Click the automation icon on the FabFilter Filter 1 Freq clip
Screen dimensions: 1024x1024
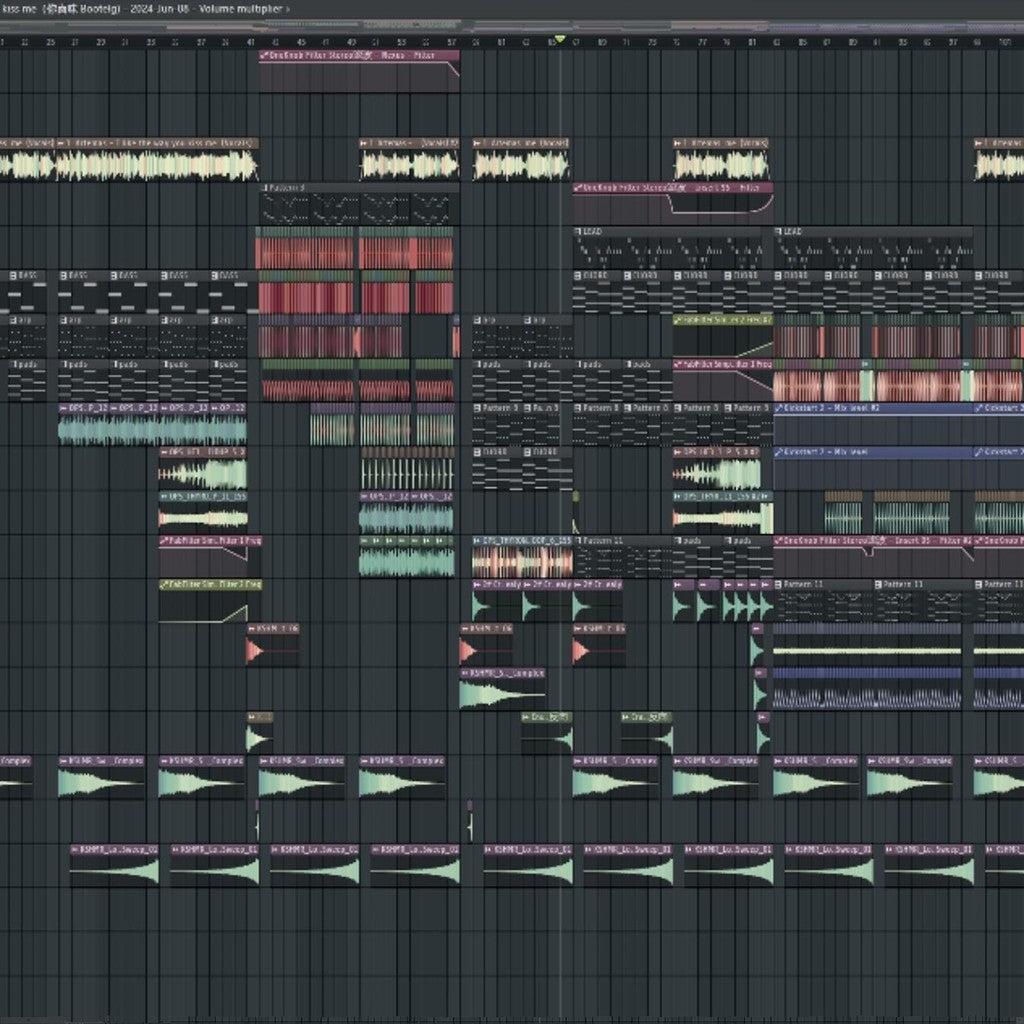[x=164, y=540]
